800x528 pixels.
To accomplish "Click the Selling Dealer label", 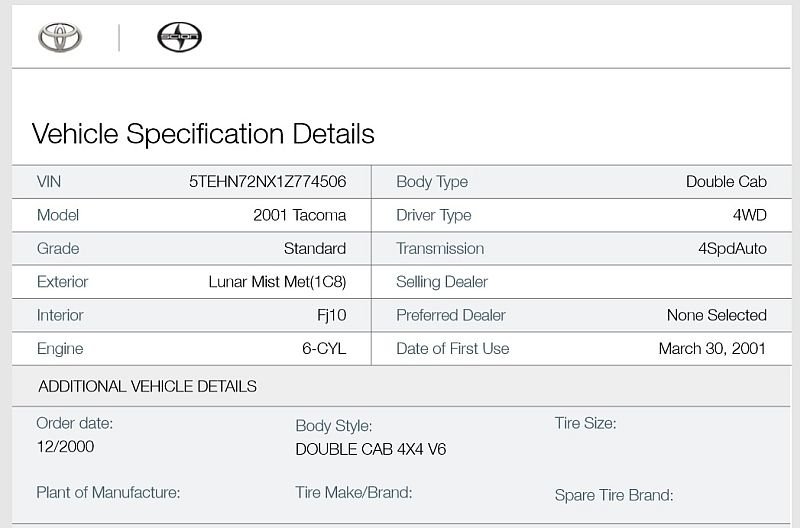I will coord(442,282).
